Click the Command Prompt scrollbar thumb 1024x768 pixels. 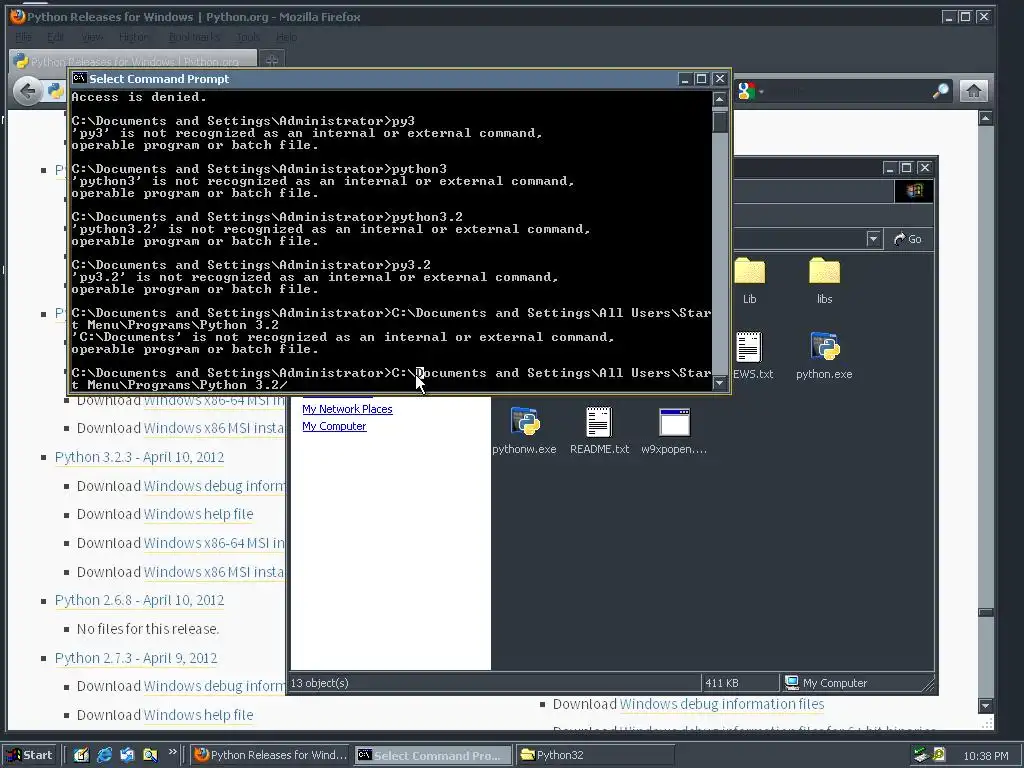click(720, 122)
